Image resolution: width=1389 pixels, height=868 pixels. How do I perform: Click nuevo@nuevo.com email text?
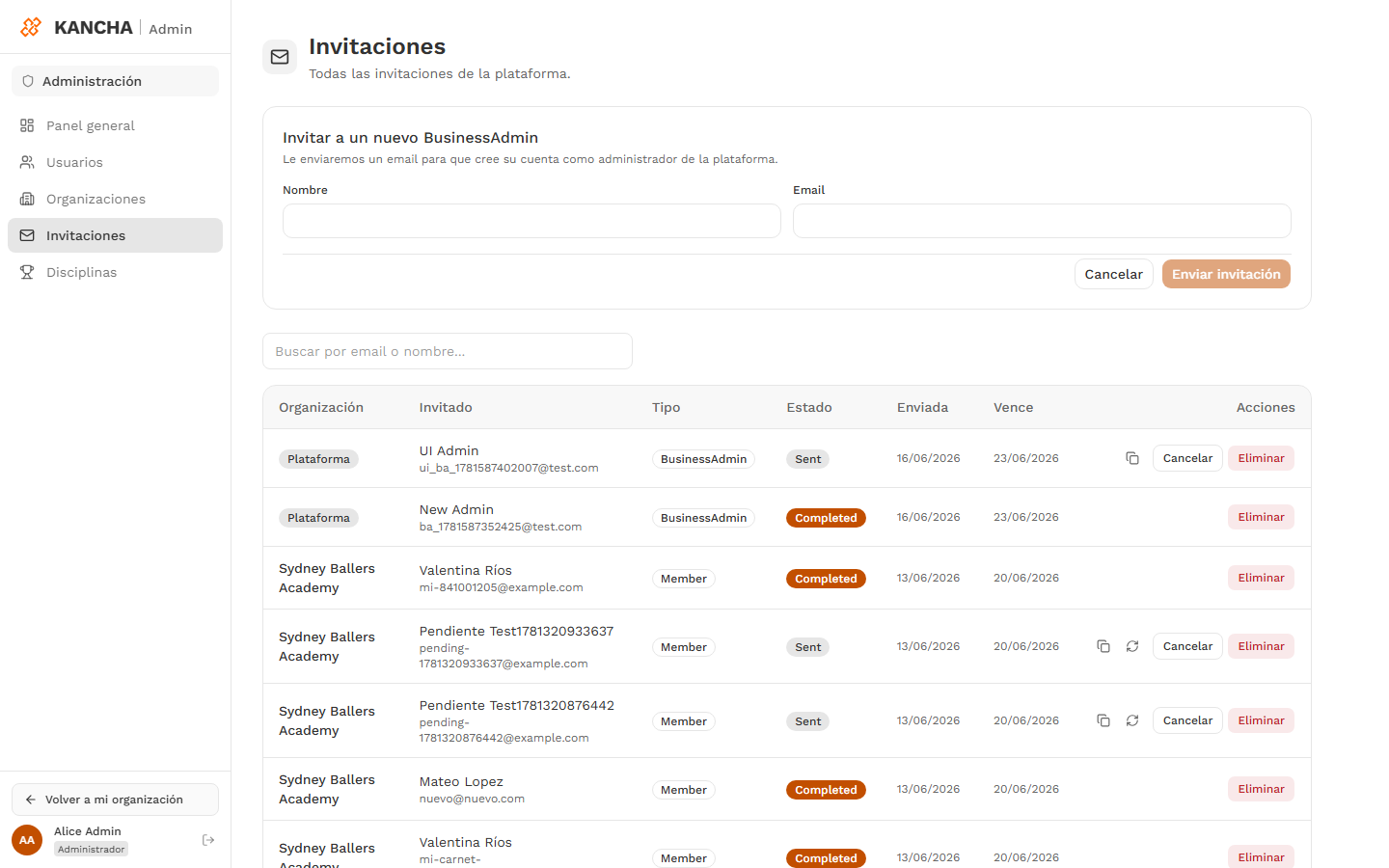472,799
